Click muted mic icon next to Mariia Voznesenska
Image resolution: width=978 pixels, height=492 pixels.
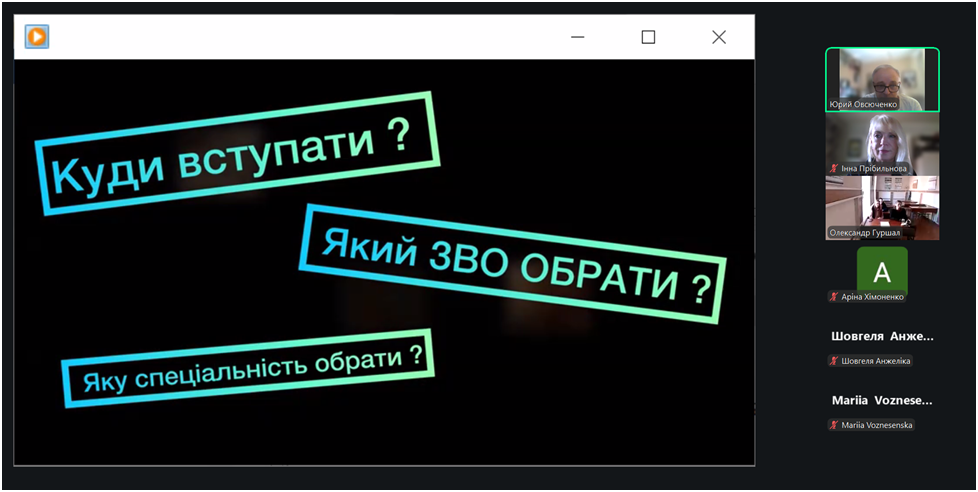pyautogui.click(x=833, y=425)
